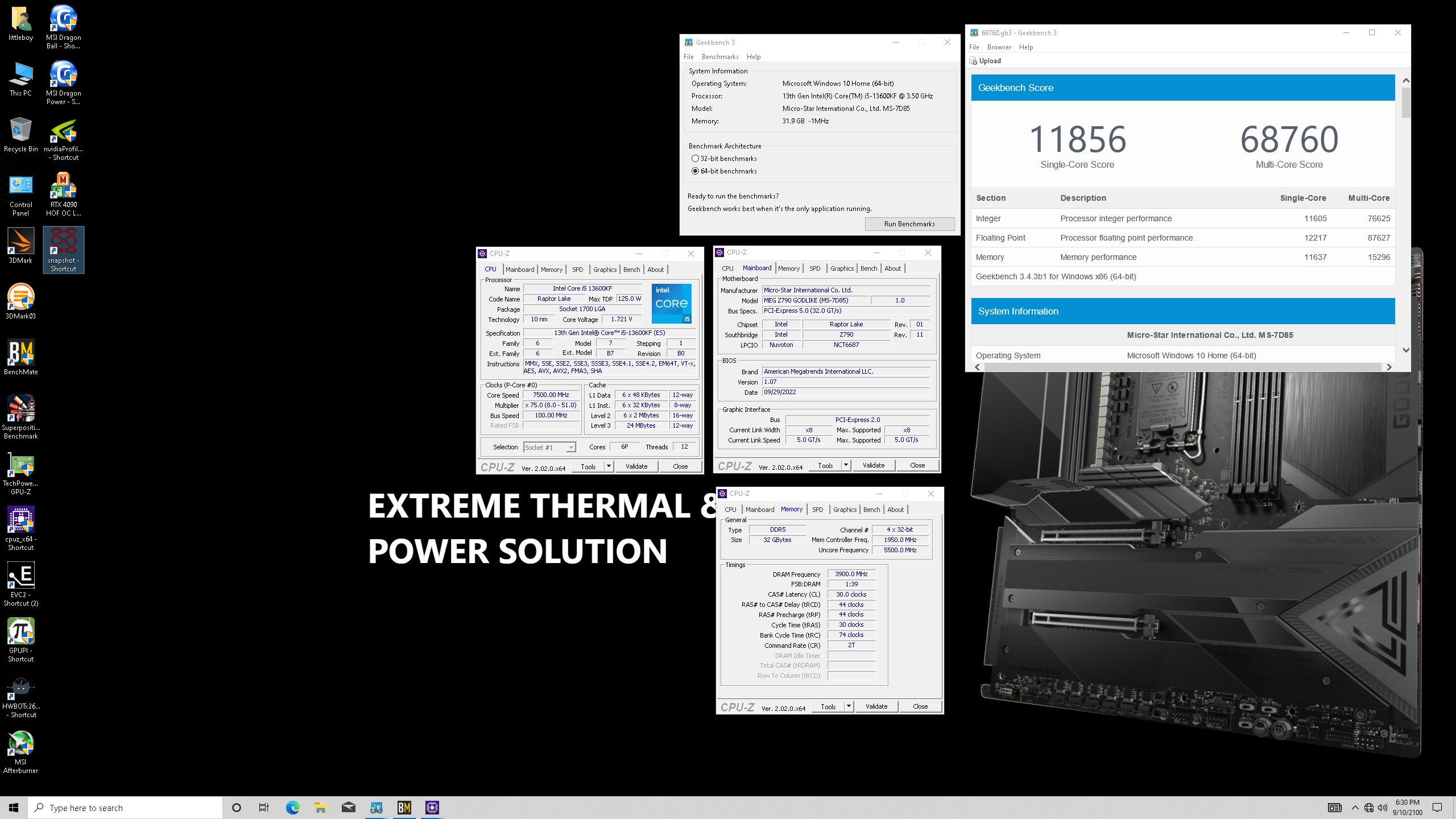Launch 3DMark03 desktop icon
This screenshot has width=1456, height=819.
point(21,301)
